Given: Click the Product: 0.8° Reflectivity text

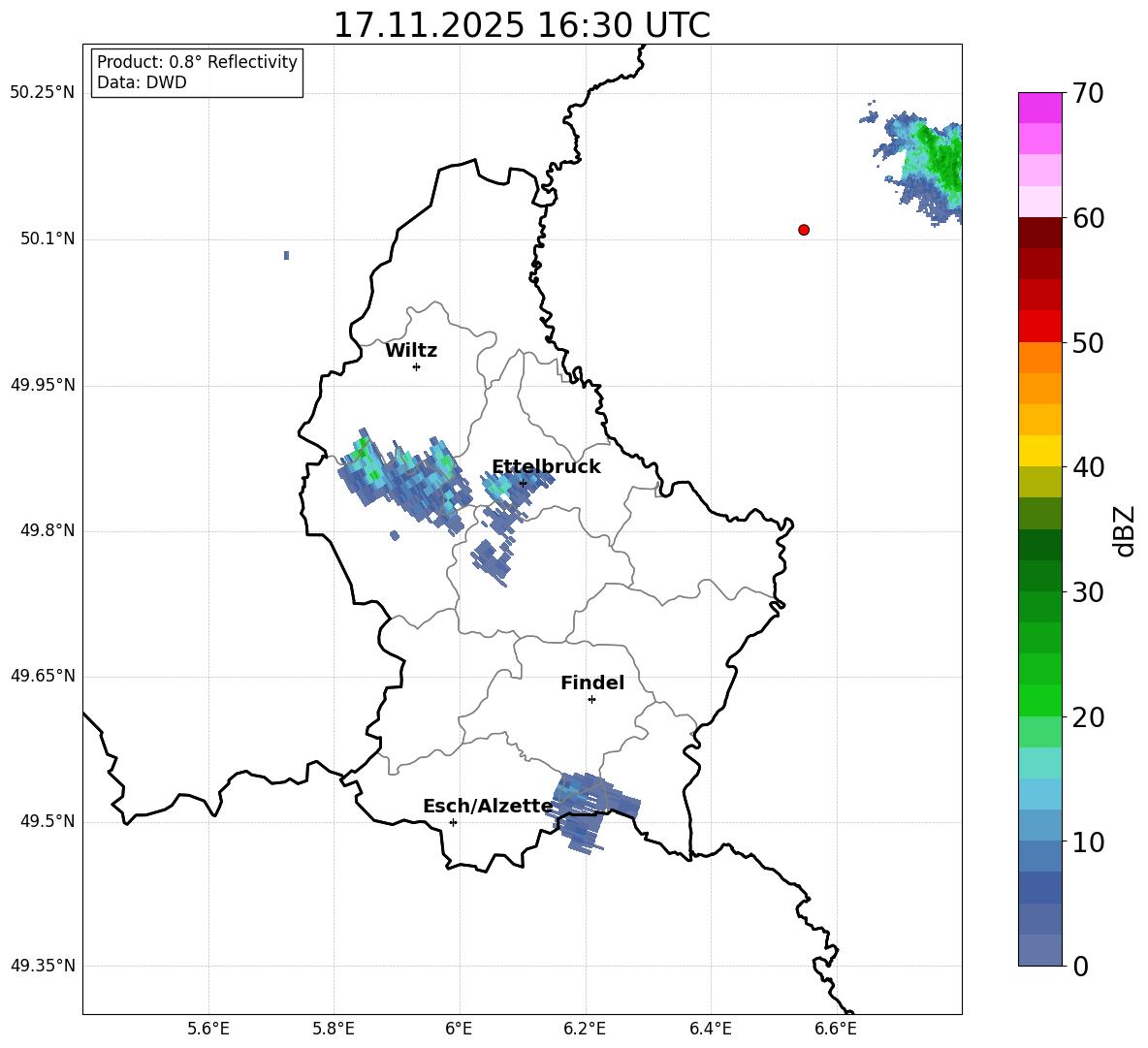Looking at the screenshot, I should [x=197, y=62].
